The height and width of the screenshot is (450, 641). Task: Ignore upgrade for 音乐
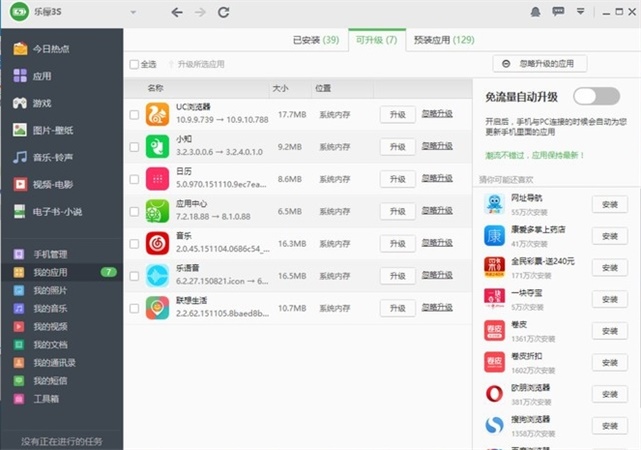(437, 243)
